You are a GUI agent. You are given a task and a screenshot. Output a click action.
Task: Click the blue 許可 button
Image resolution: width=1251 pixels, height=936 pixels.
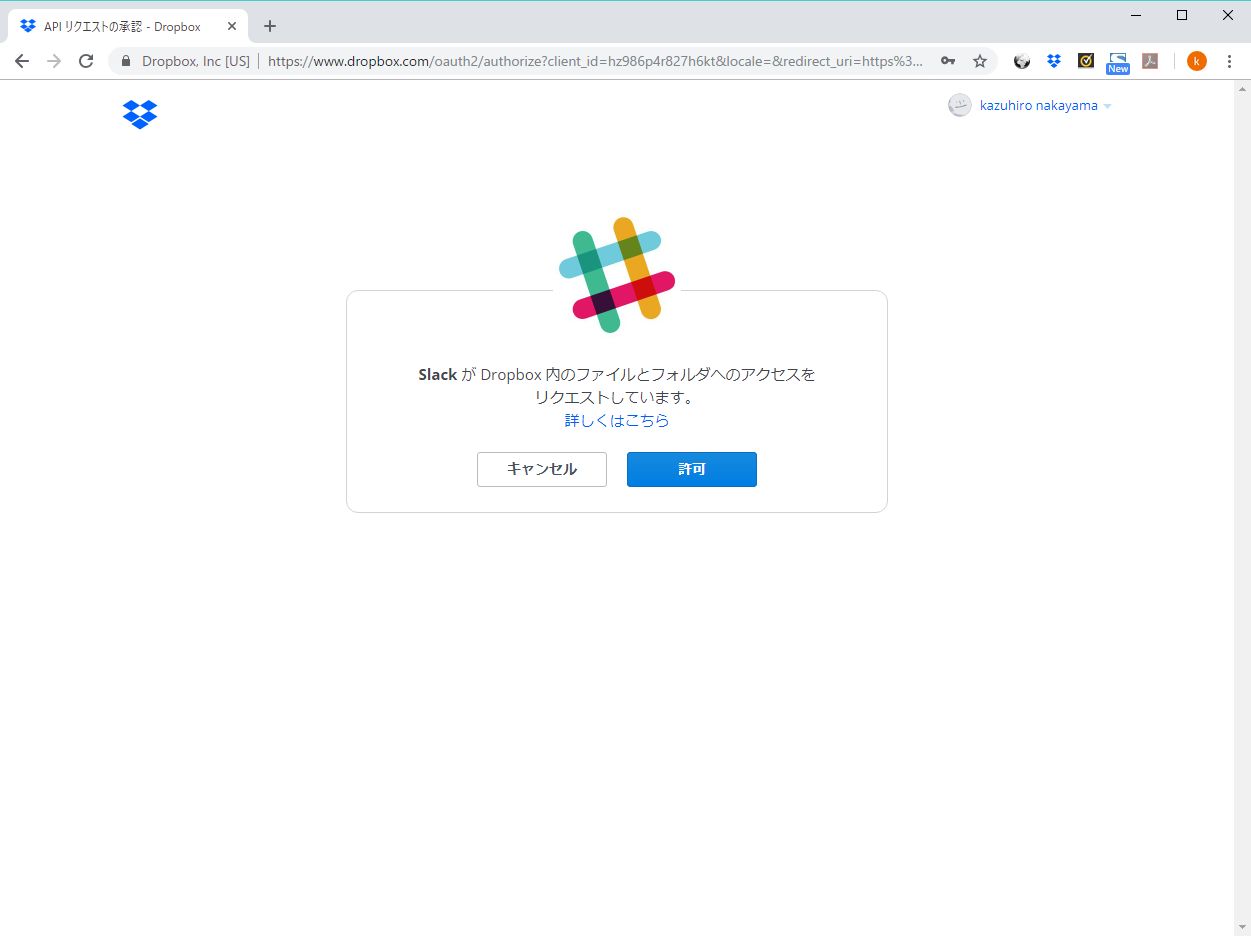pyautogui.click(x=692, y=469)
